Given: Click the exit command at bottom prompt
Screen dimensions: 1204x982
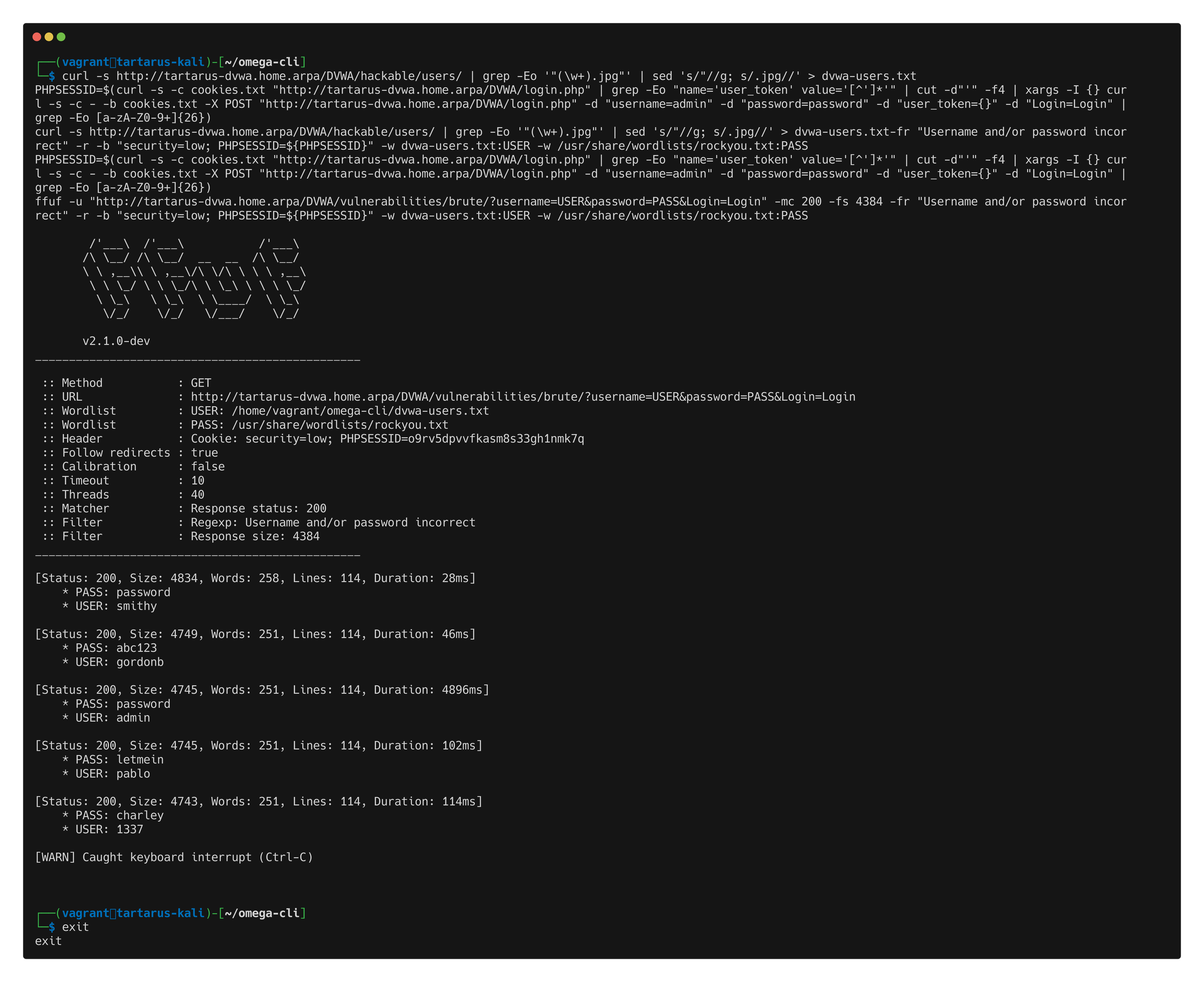Looking at the screenshot, I should [75, 927].
